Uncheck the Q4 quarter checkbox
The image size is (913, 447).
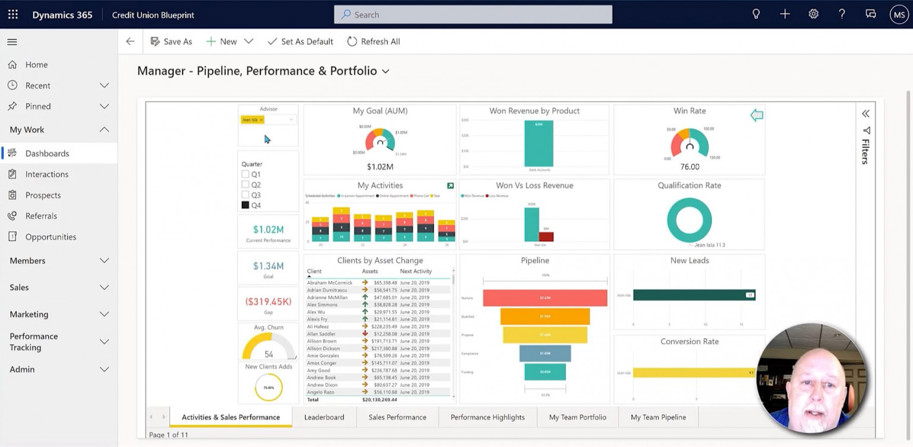245,205
